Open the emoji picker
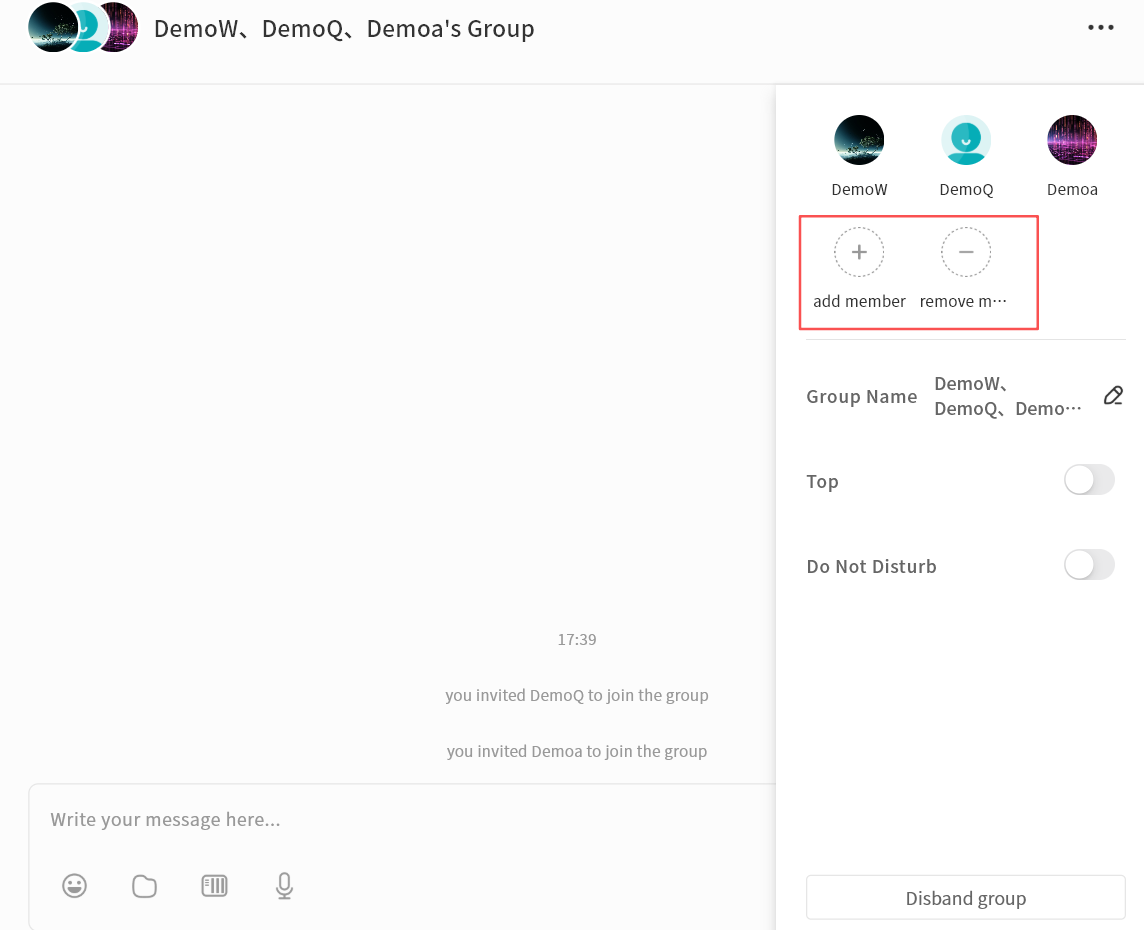This screenshot has width=1144, height=930. pyautogui.click(x=75, y=885)
